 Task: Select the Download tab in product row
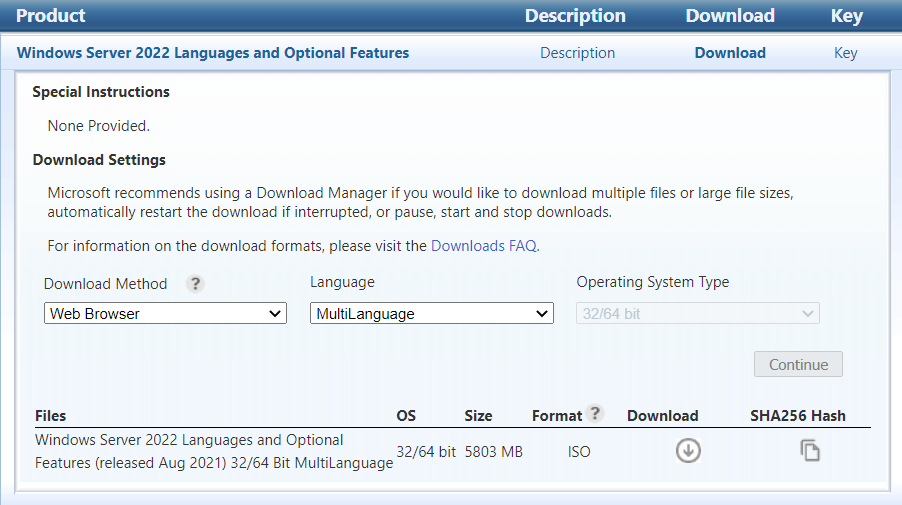point(730,53)
